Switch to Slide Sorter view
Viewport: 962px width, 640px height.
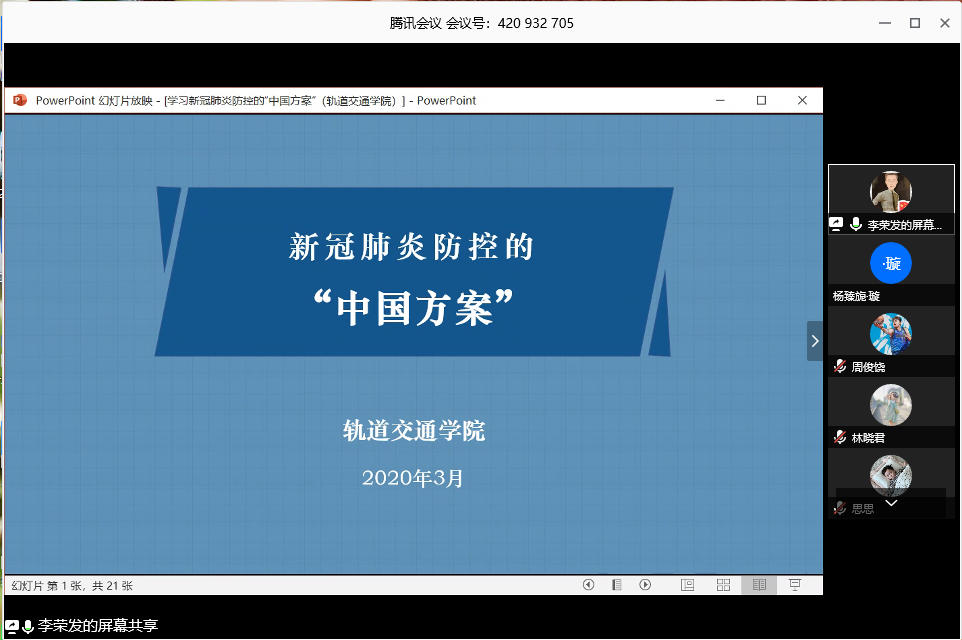[x=723, y=585]
